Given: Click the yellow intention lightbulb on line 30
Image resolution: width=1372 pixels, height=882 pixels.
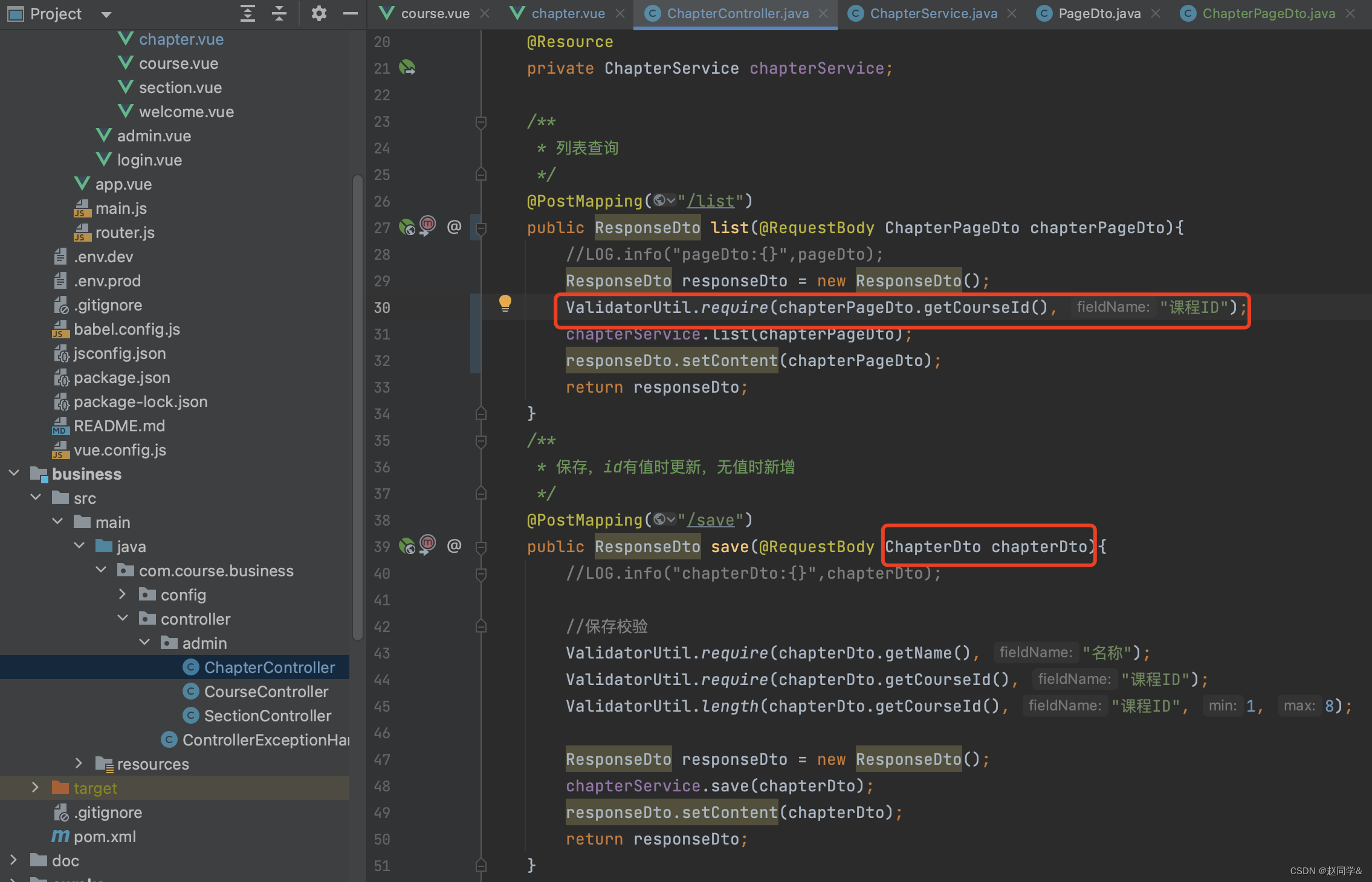Looking at the screenshot, I should (x=505, y=302).
